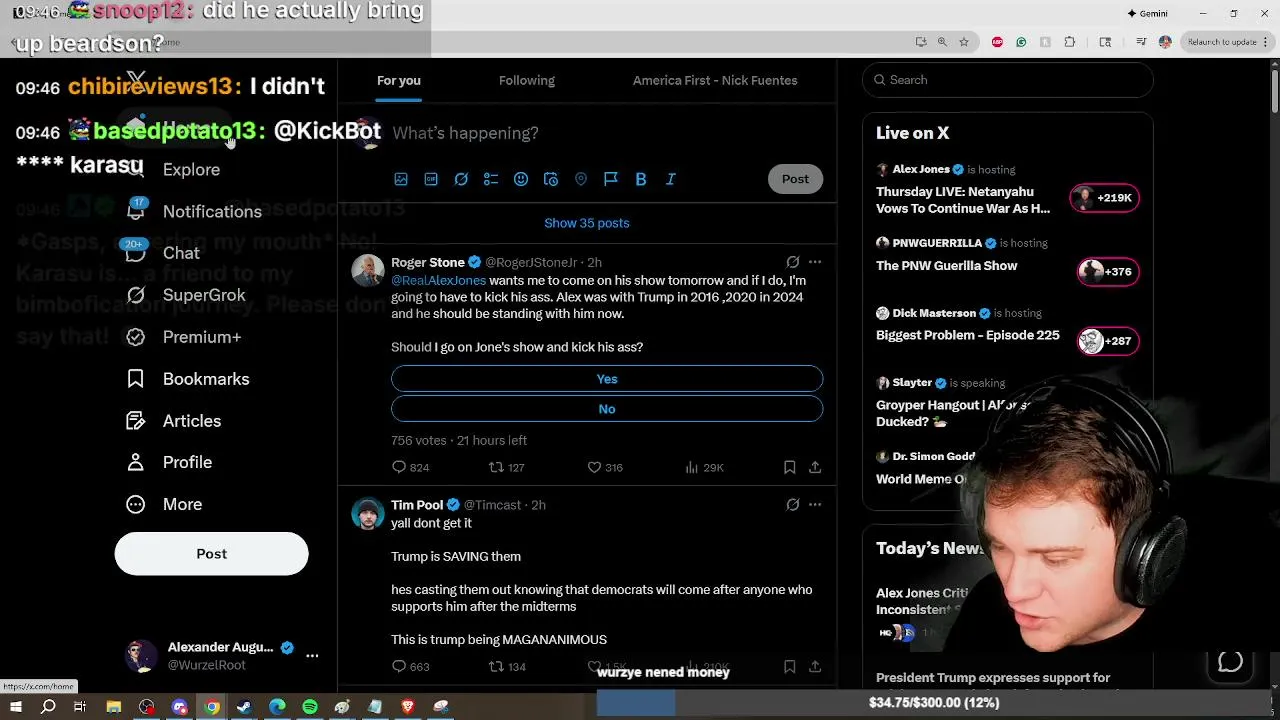This screenshot has width=1280, height=720.
Task: Open Gemini in Chrome title bar
Action: tap(1147, 13)
